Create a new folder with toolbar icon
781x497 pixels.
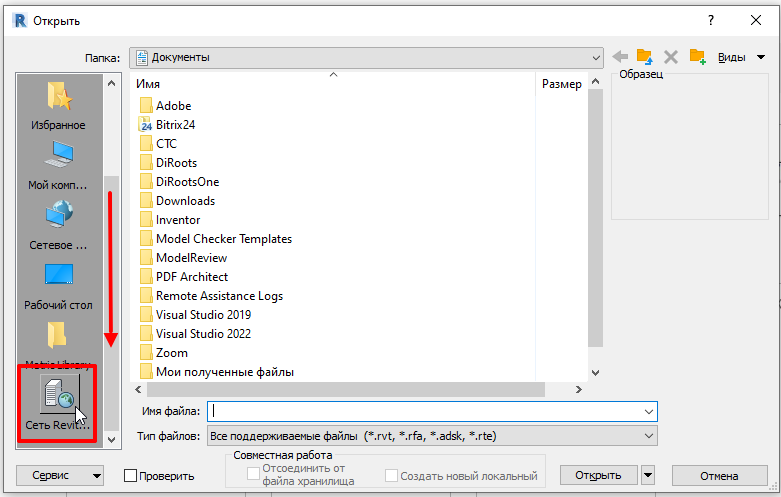tap(697, 57)
